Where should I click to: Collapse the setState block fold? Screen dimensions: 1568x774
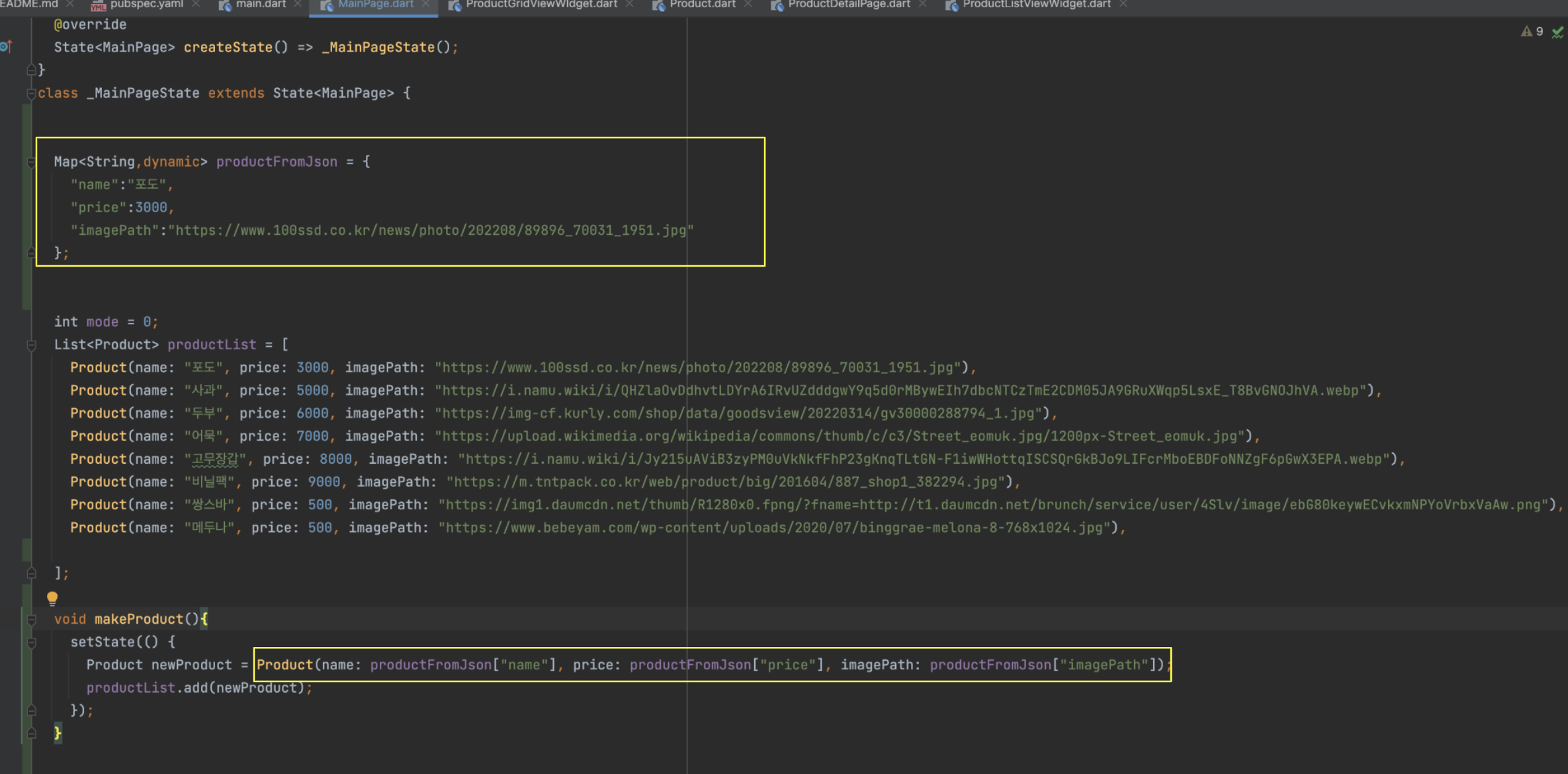click(31, 642)
